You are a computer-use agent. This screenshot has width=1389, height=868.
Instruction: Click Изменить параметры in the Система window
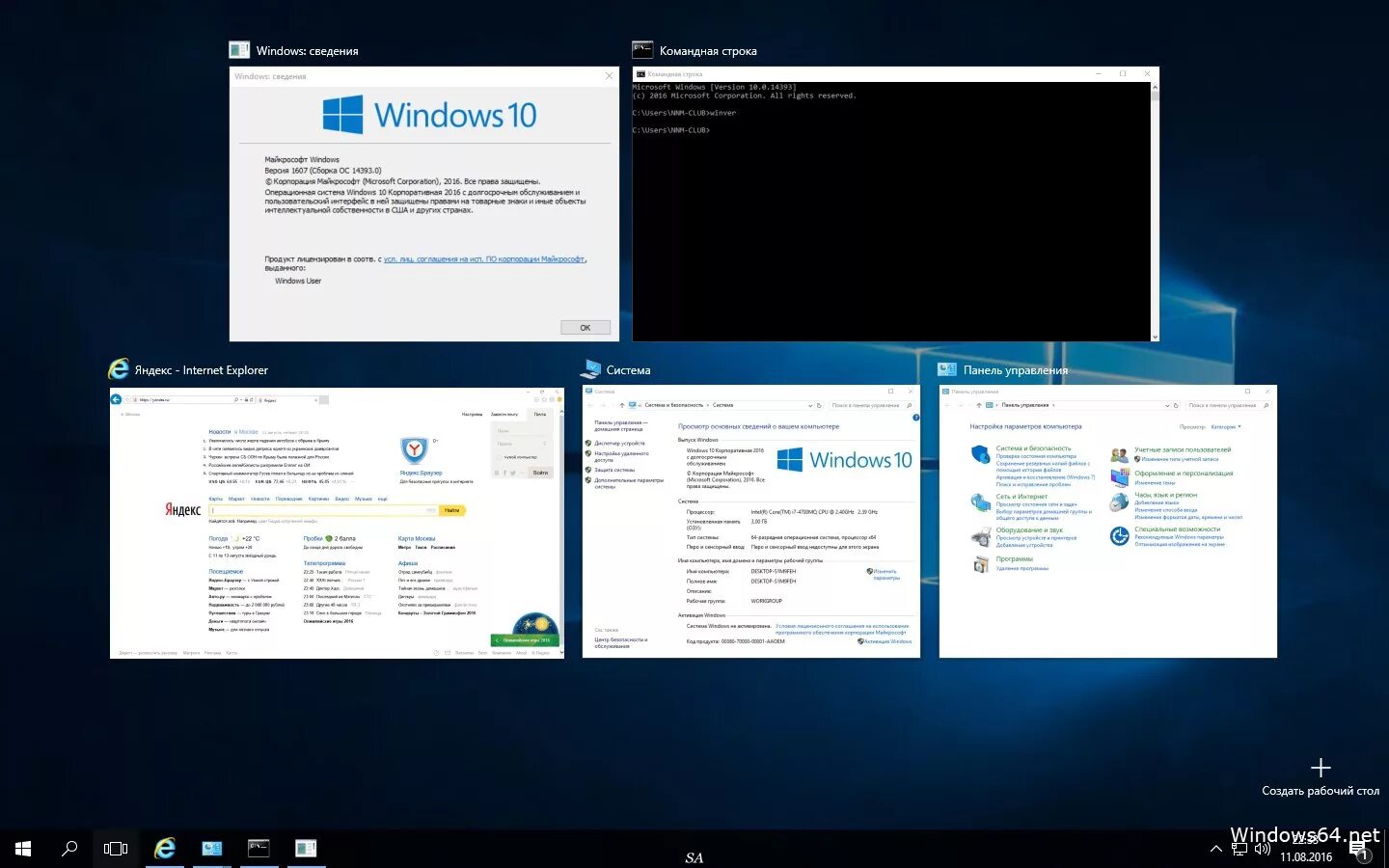tap(886, 574)
